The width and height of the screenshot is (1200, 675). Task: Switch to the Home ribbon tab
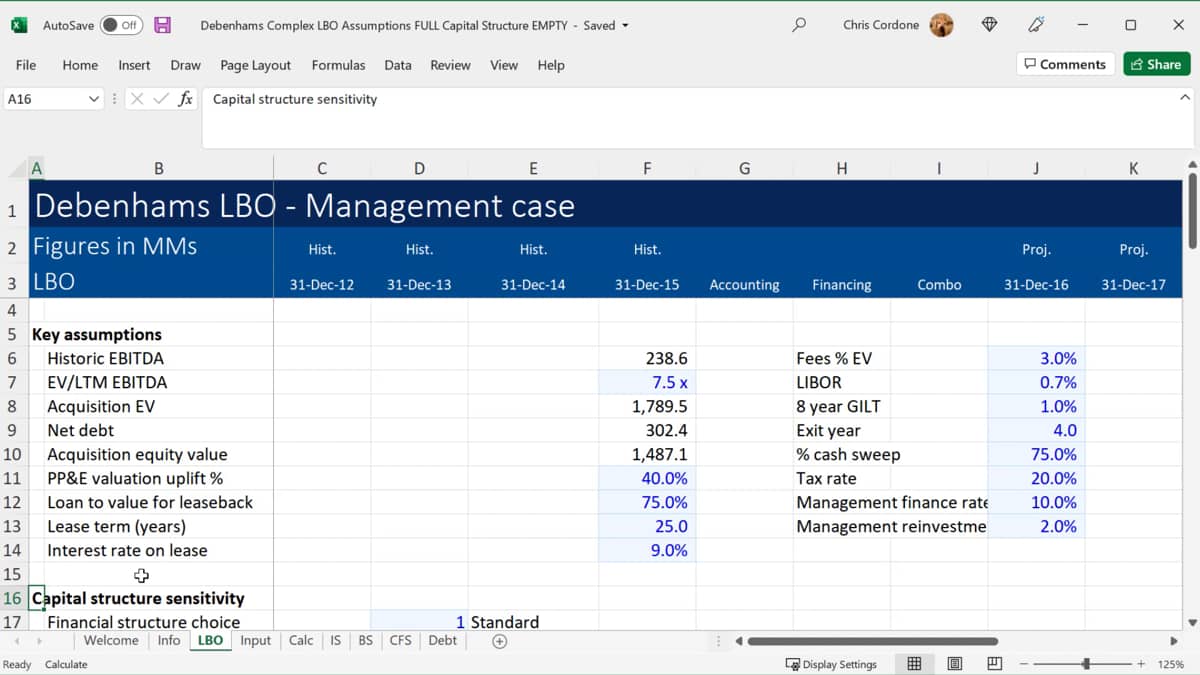tap(80, 65)
